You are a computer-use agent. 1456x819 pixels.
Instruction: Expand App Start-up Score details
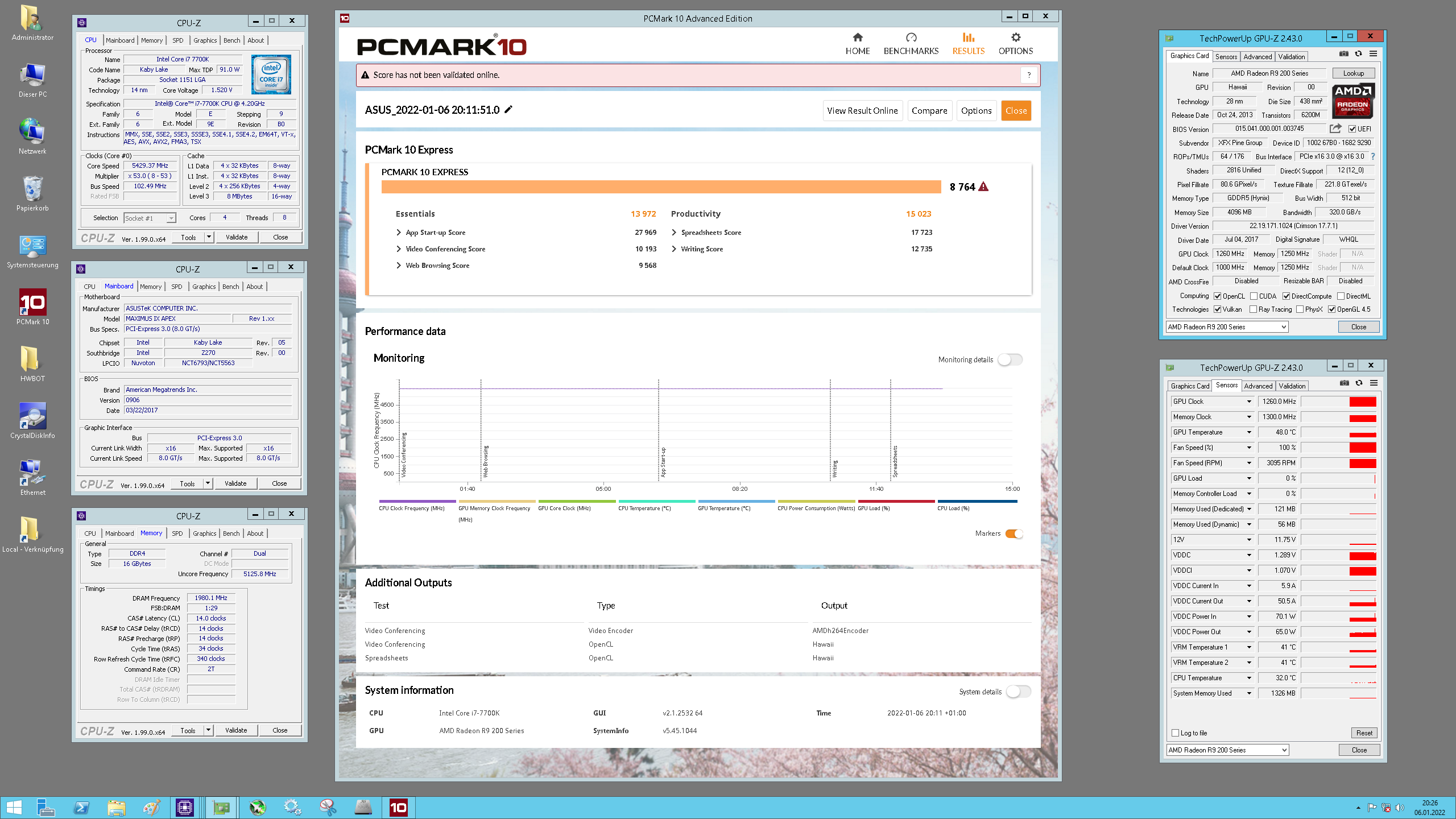click(399, 233)
